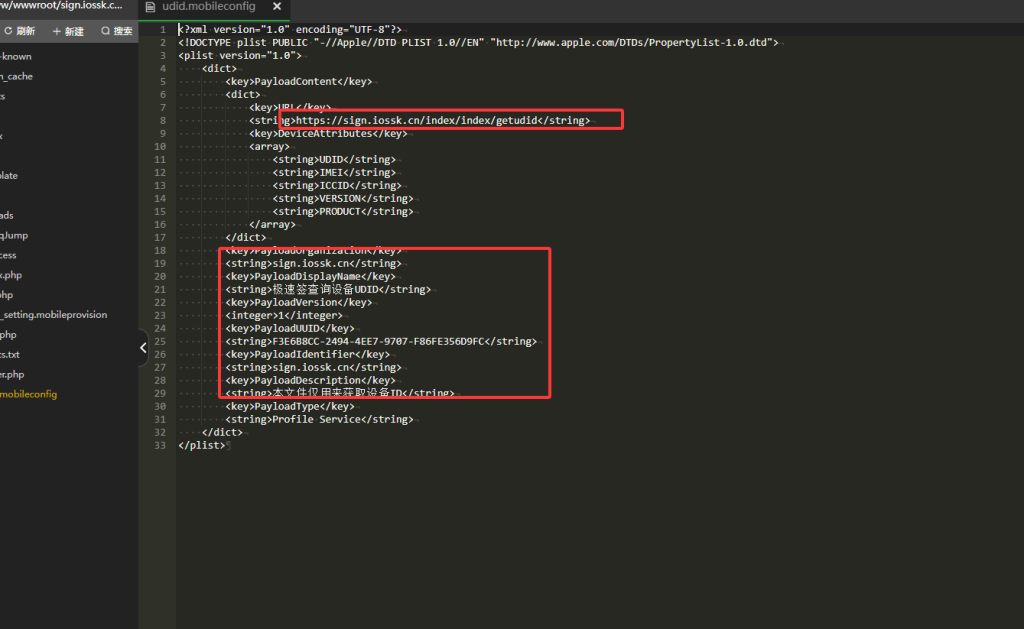The height and width of the screenshot is (629, 1024).
Task: Click the refresh (刷新) button in file panel
Action: click(18, 31)
